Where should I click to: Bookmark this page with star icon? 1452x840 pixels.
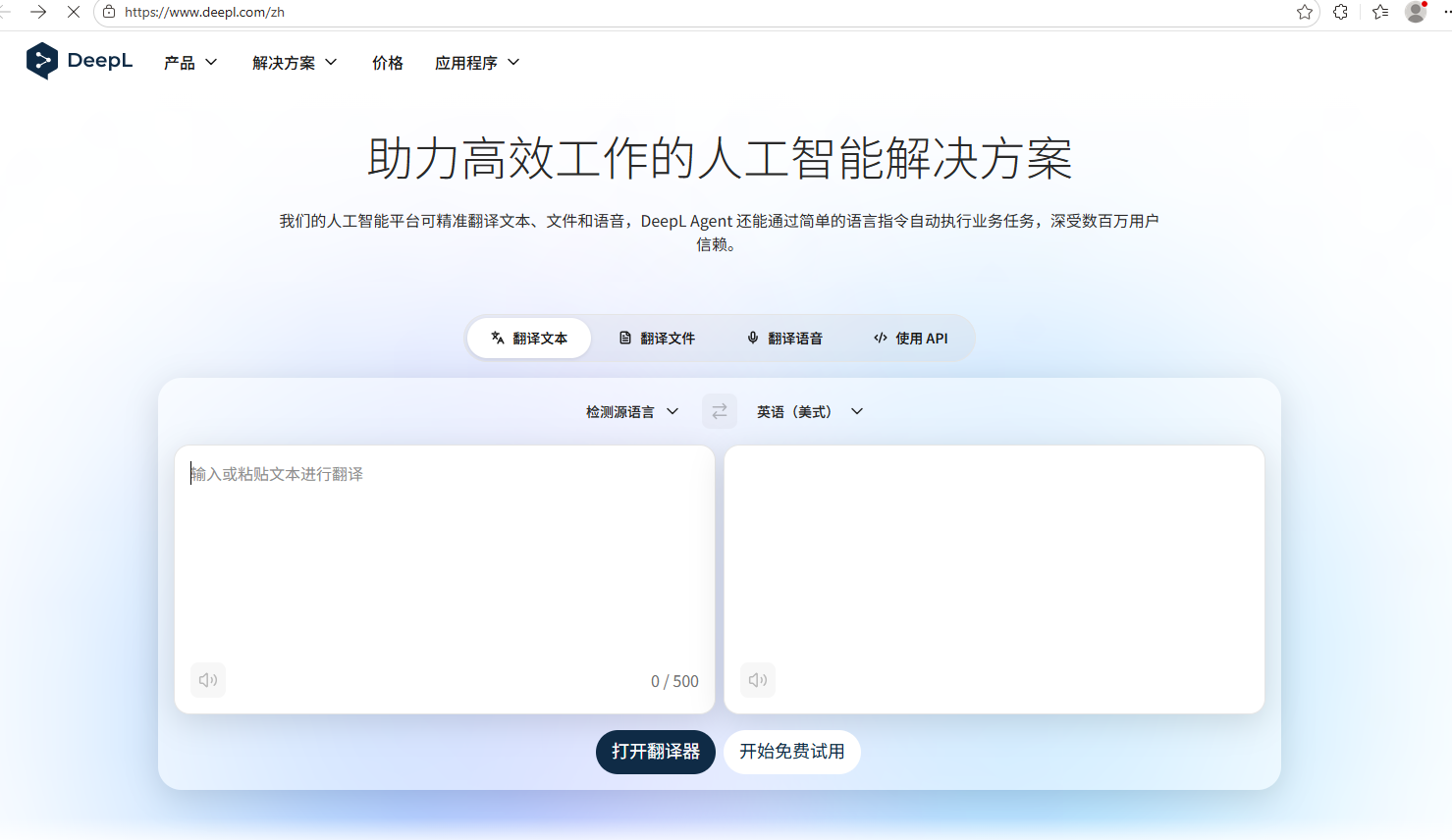(x=1305, y=12)
